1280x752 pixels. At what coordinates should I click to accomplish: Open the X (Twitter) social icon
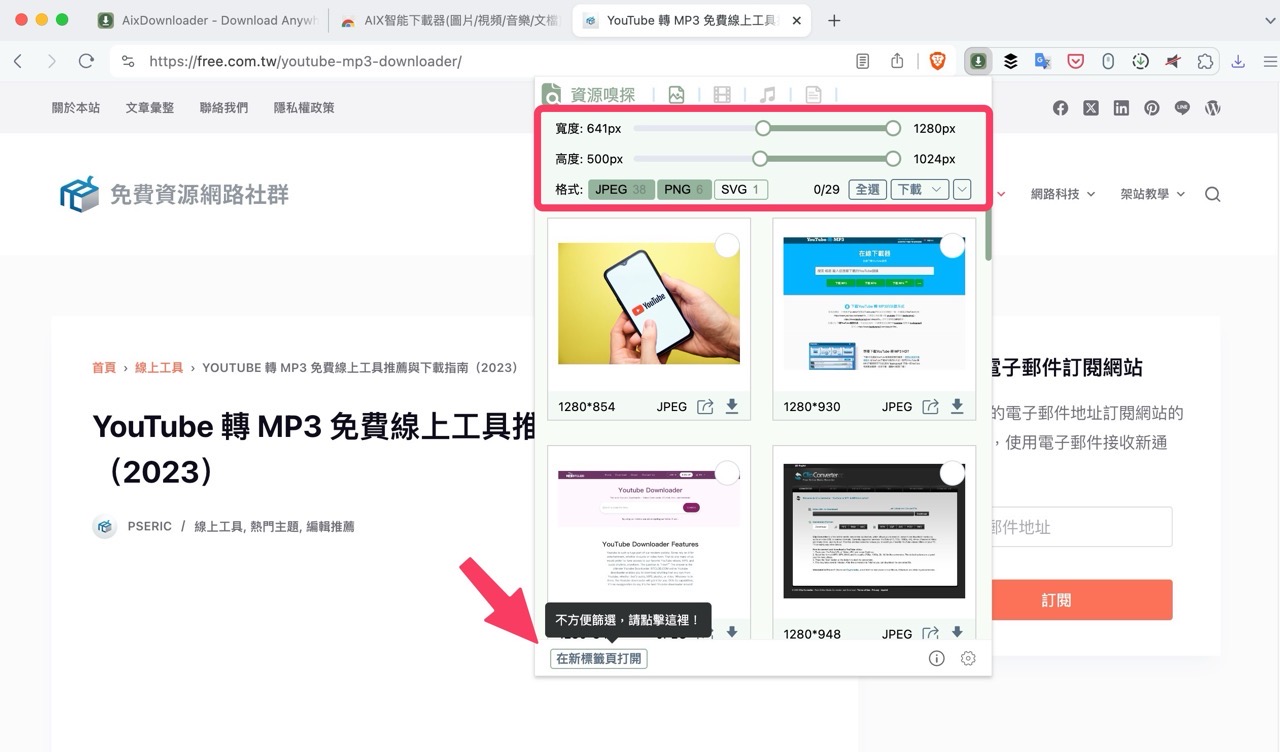pos(1091,108)
